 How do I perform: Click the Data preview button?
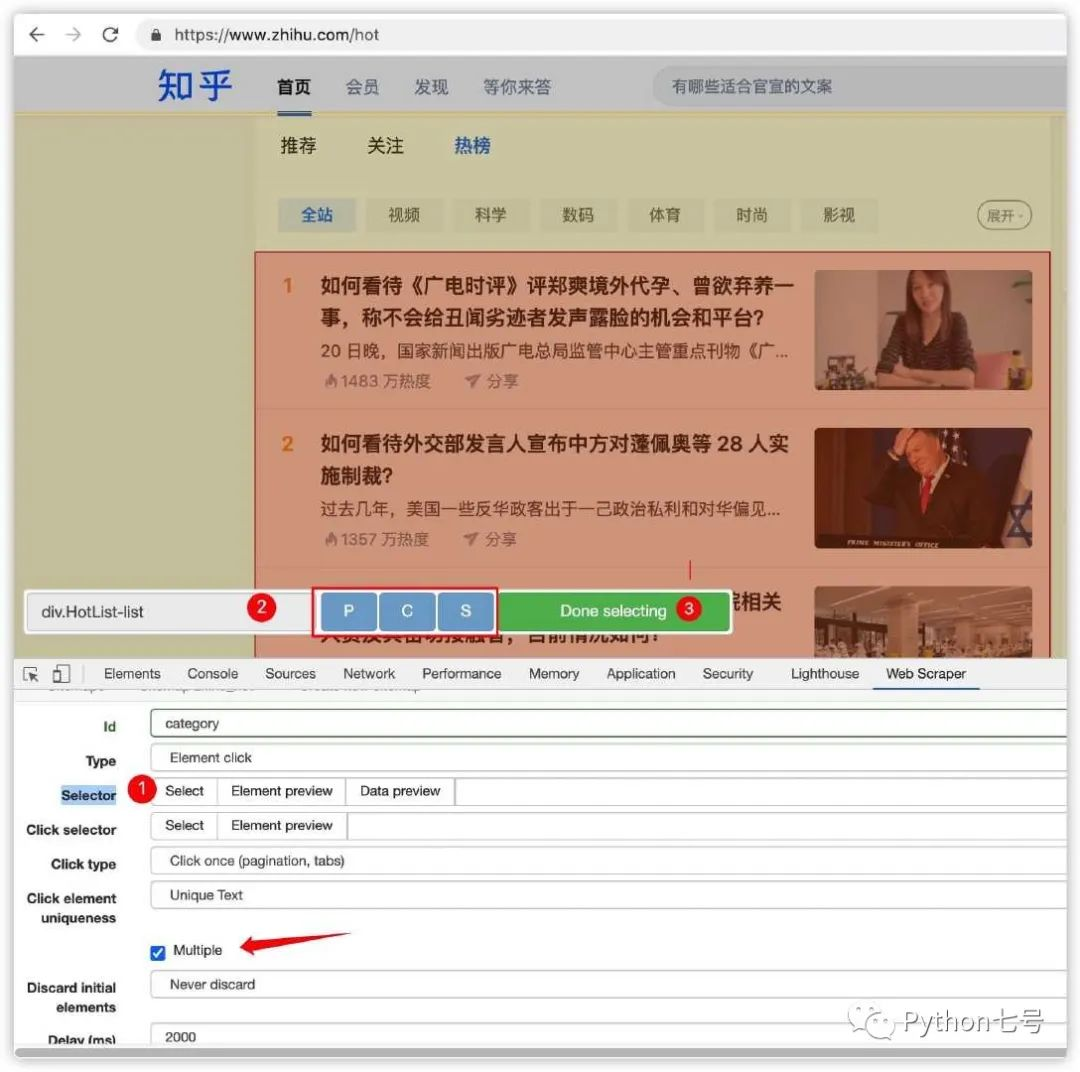coord(400,791)
